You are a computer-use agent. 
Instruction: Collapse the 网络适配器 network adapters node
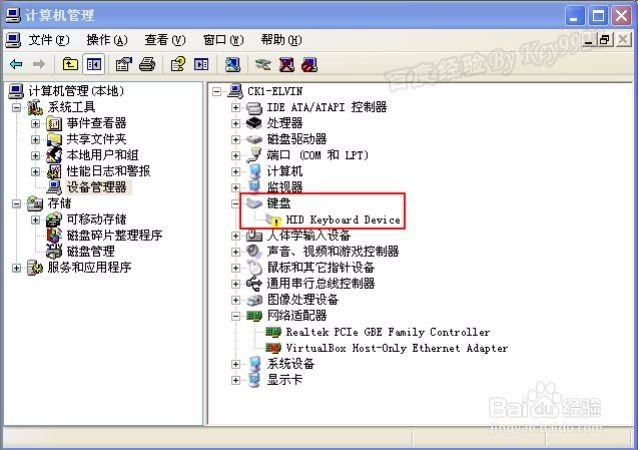(x=235, y=316)
